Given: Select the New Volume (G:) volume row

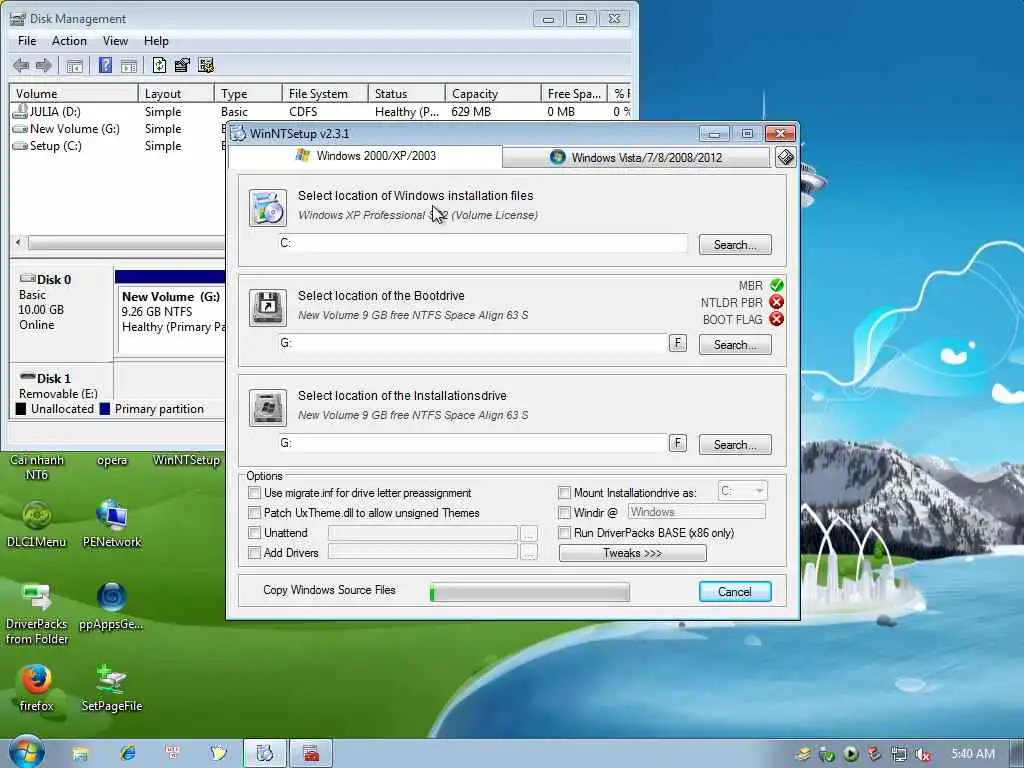Looking at the screenshot, I should tap(118, 129).
